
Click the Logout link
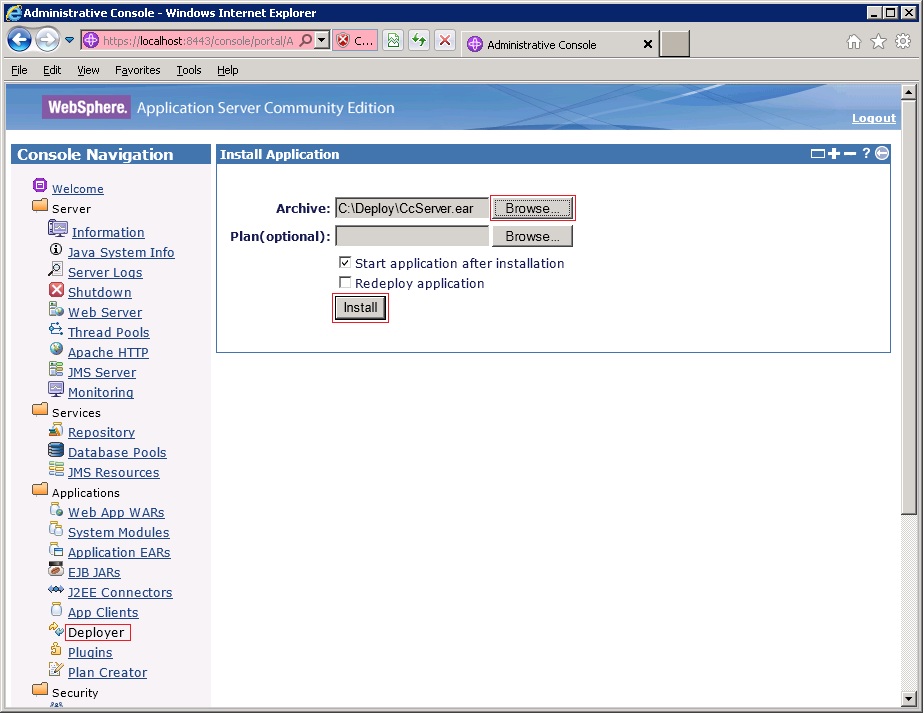coord(874,118)
